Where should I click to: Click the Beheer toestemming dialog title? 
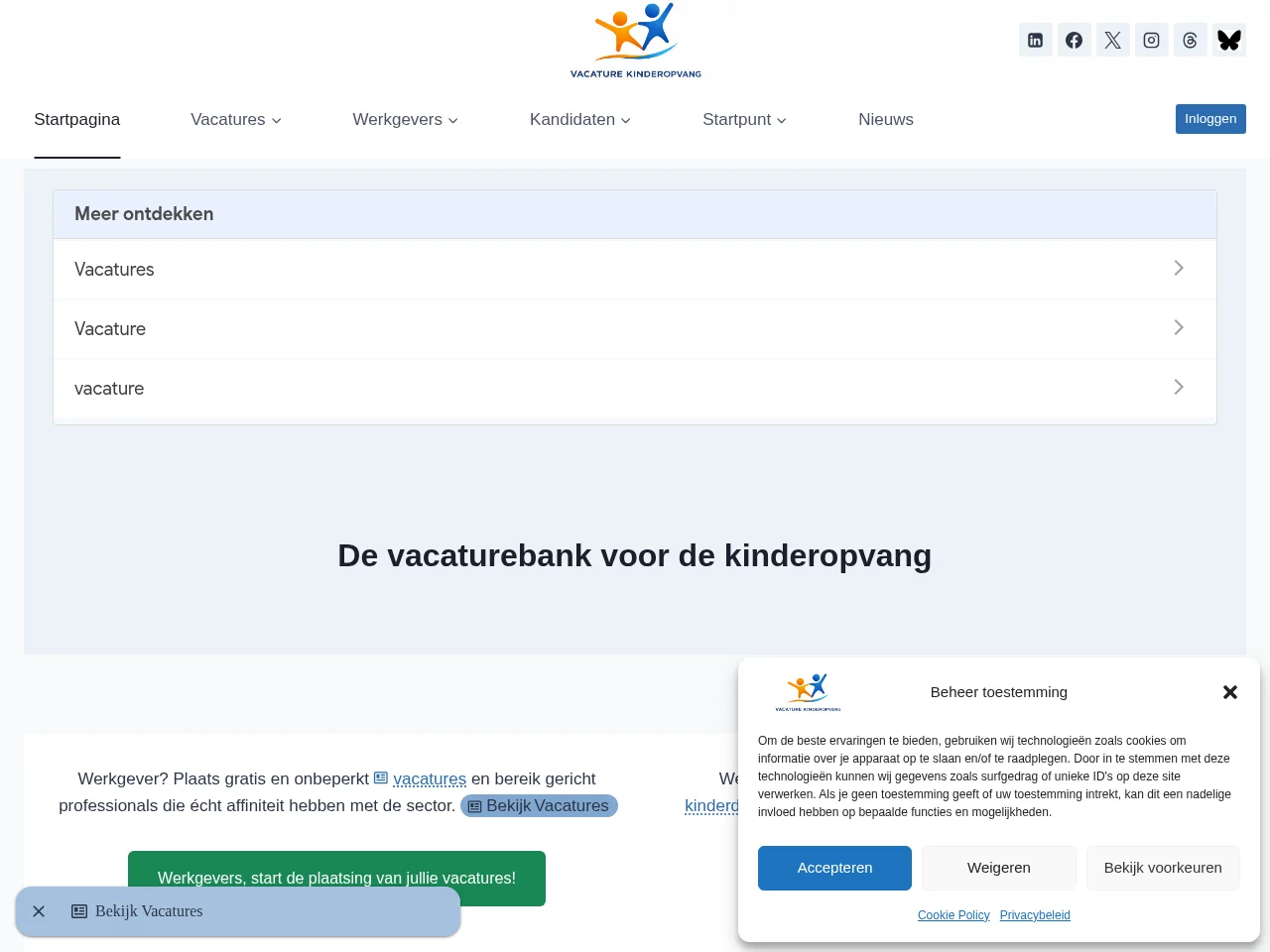coord(999,692)
